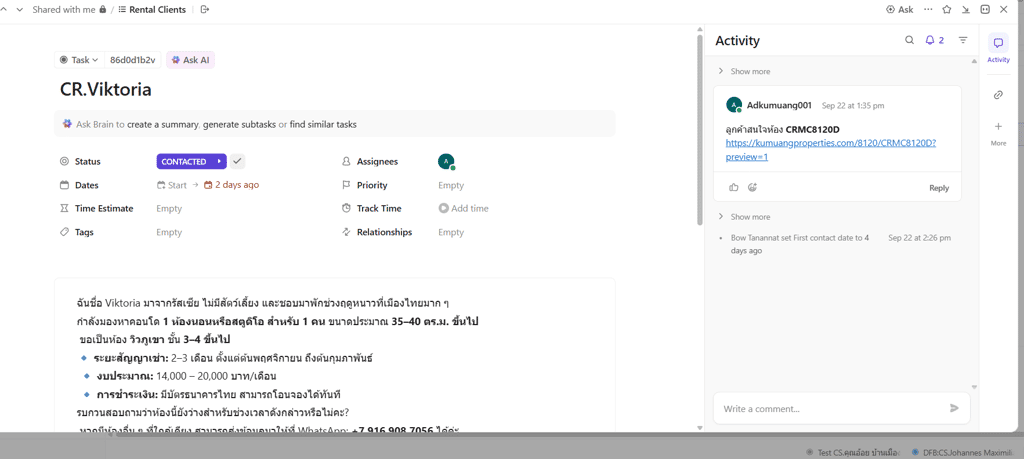Click the thumbs-up like icon on comment
Viewport: 1024px width, 459px height.
[734, 188]
